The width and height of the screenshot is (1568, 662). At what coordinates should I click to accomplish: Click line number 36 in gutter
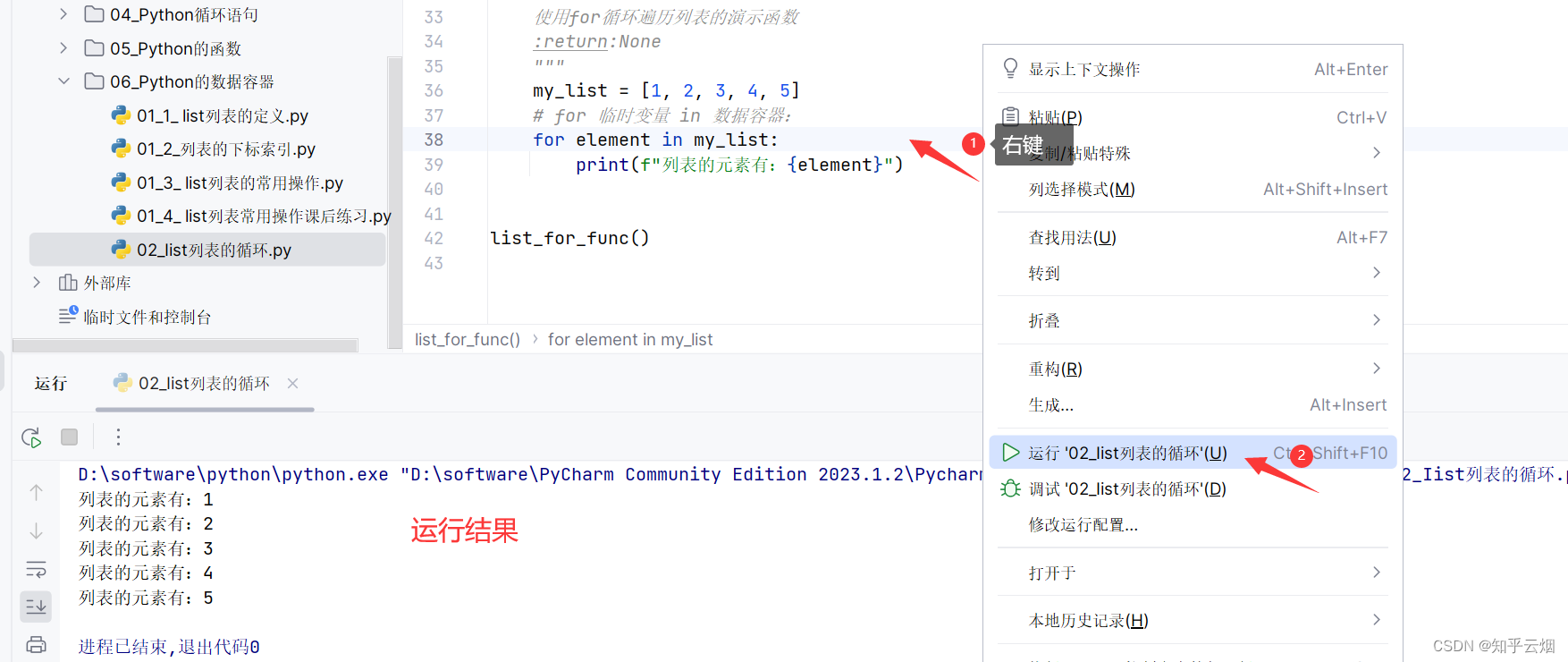[434, 90]
